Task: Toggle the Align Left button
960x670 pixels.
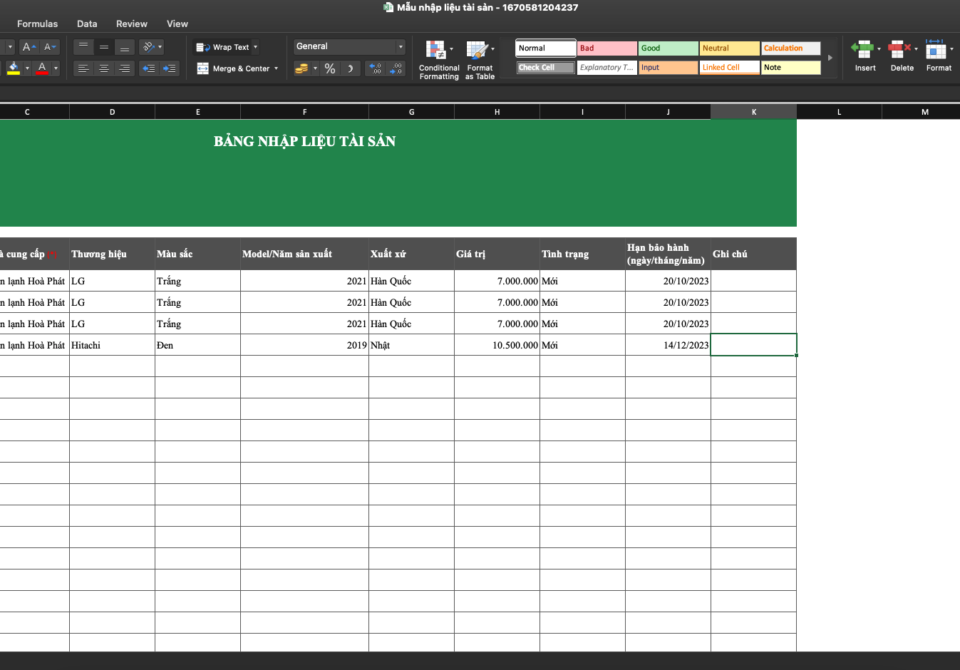Action: (84, 69)
